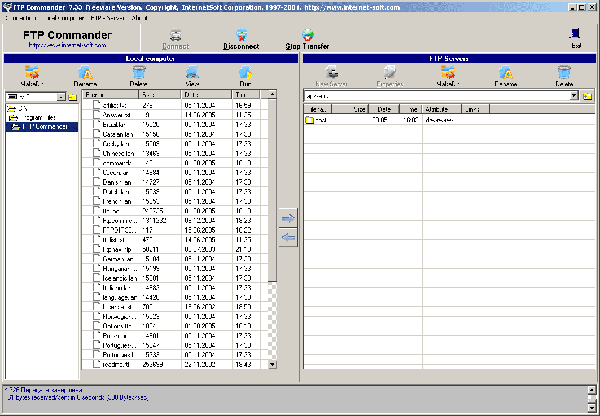
Task: Click MakeDir icon in Local computer toolbar
Action: click(x=32, y=72)
